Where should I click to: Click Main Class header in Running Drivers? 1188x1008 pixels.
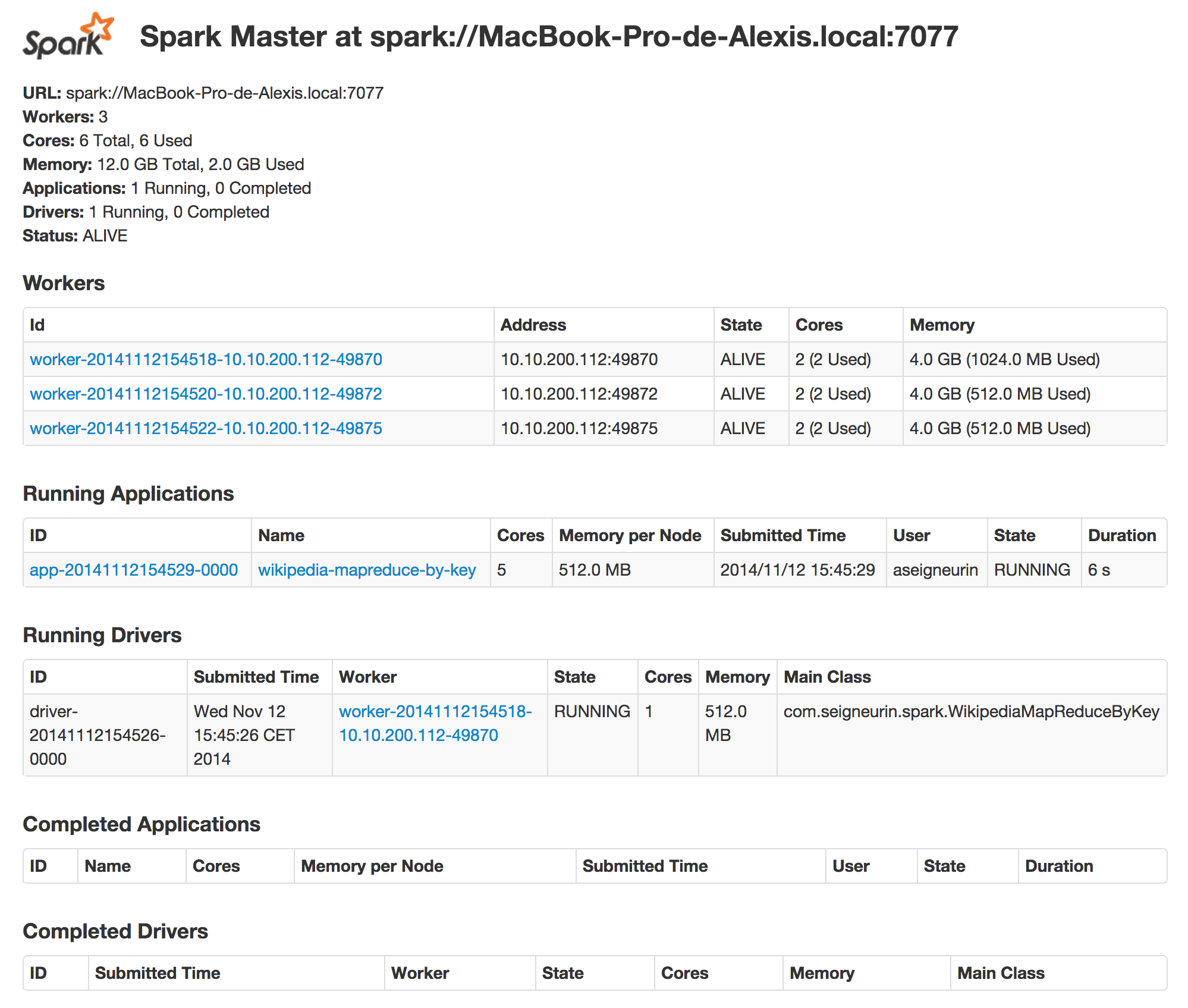click(827, 677)
